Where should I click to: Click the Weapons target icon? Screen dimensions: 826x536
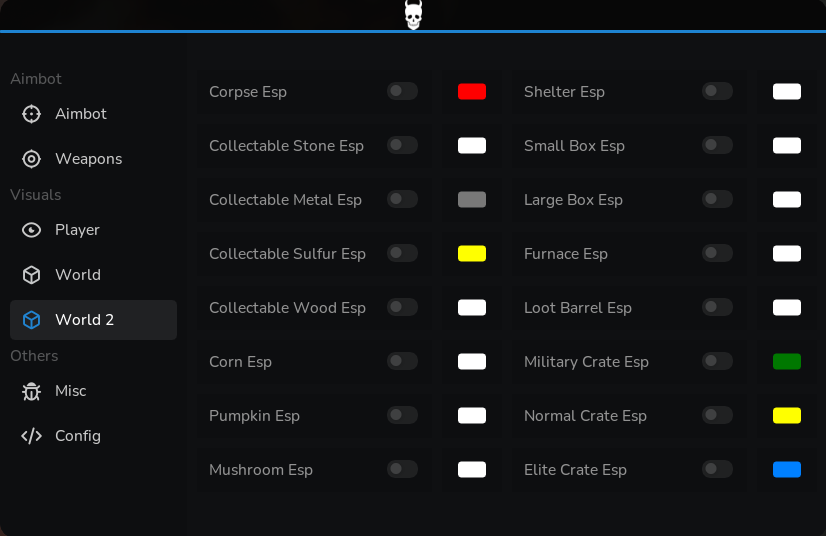pos(31,159)
